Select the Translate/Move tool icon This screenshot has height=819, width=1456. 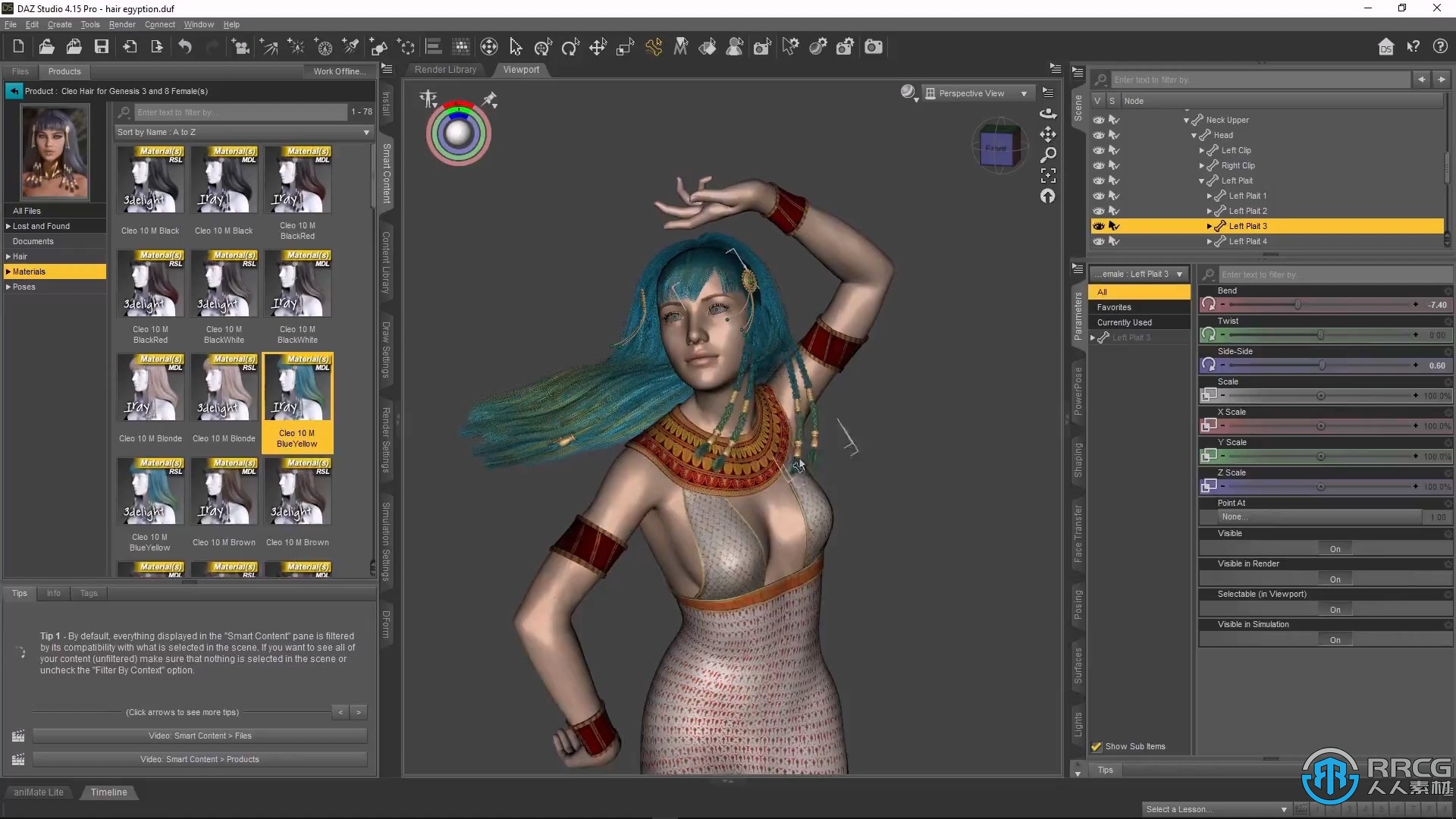[597, 46]
